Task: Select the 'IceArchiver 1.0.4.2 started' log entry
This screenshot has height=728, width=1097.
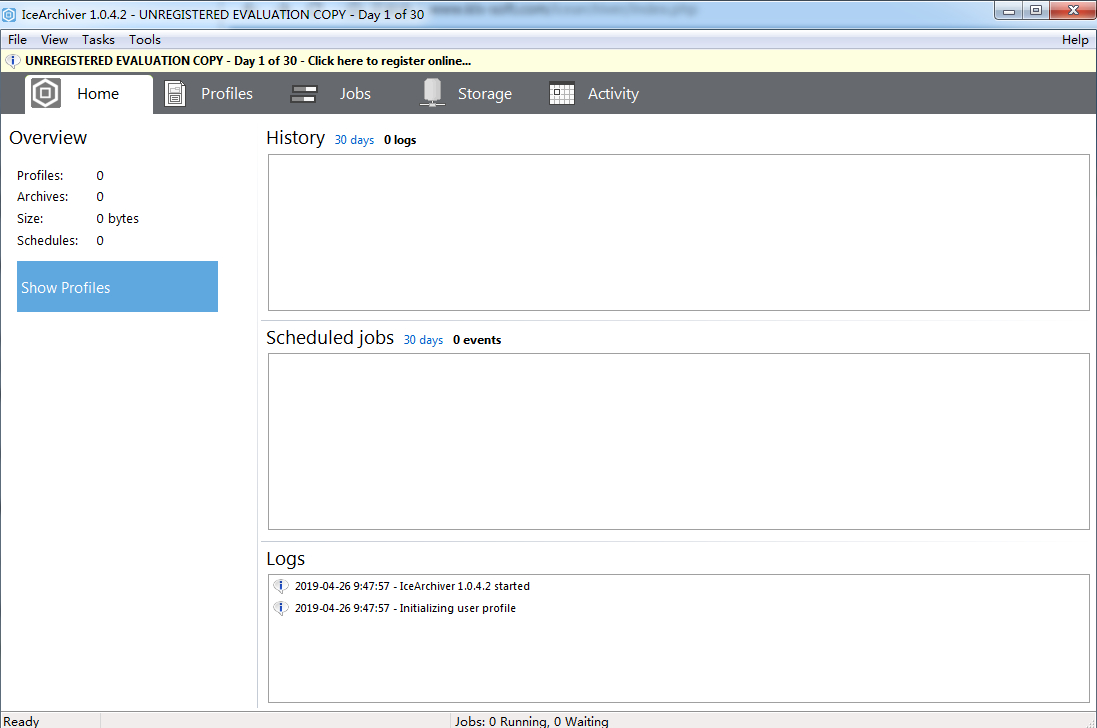Action: coord(412,586)
